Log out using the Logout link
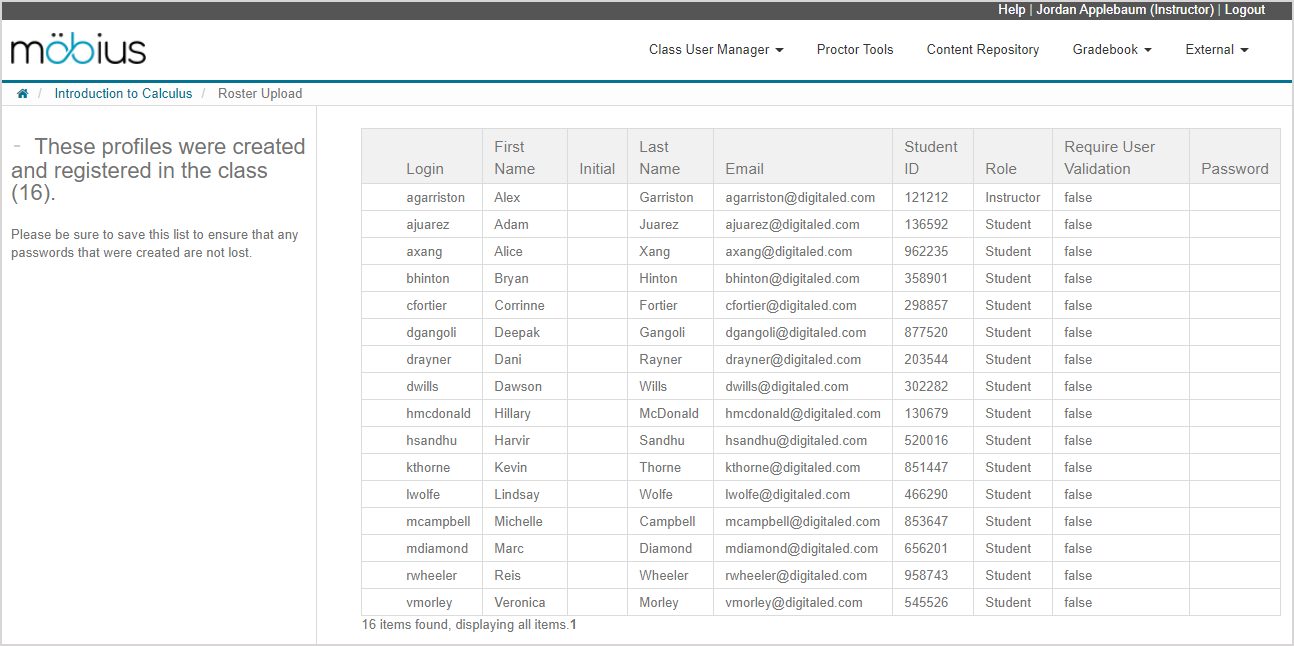Image resolution: width=1294 pixels, height=646 pixels. [x=1244, y=10]
